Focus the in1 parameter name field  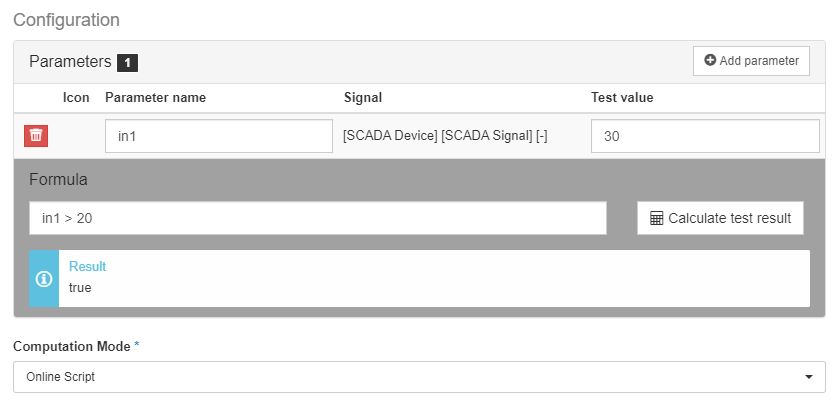click(x=218, y=137)
